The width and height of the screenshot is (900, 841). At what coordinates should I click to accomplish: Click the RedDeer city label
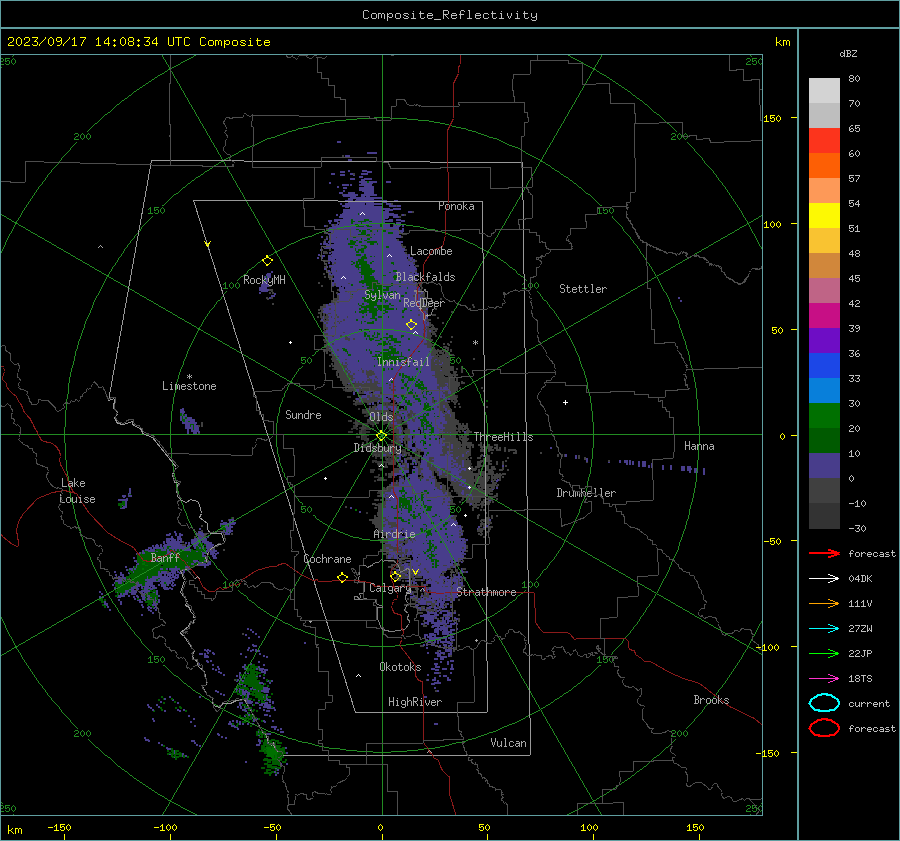coord(424,303)
